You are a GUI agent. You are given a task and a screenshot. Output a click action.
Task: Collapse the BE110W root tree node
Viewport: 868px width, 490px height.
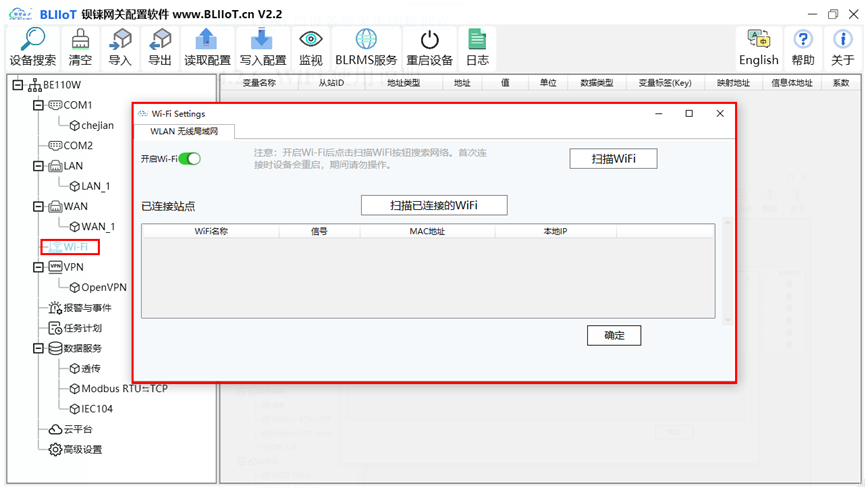[18, 85]
